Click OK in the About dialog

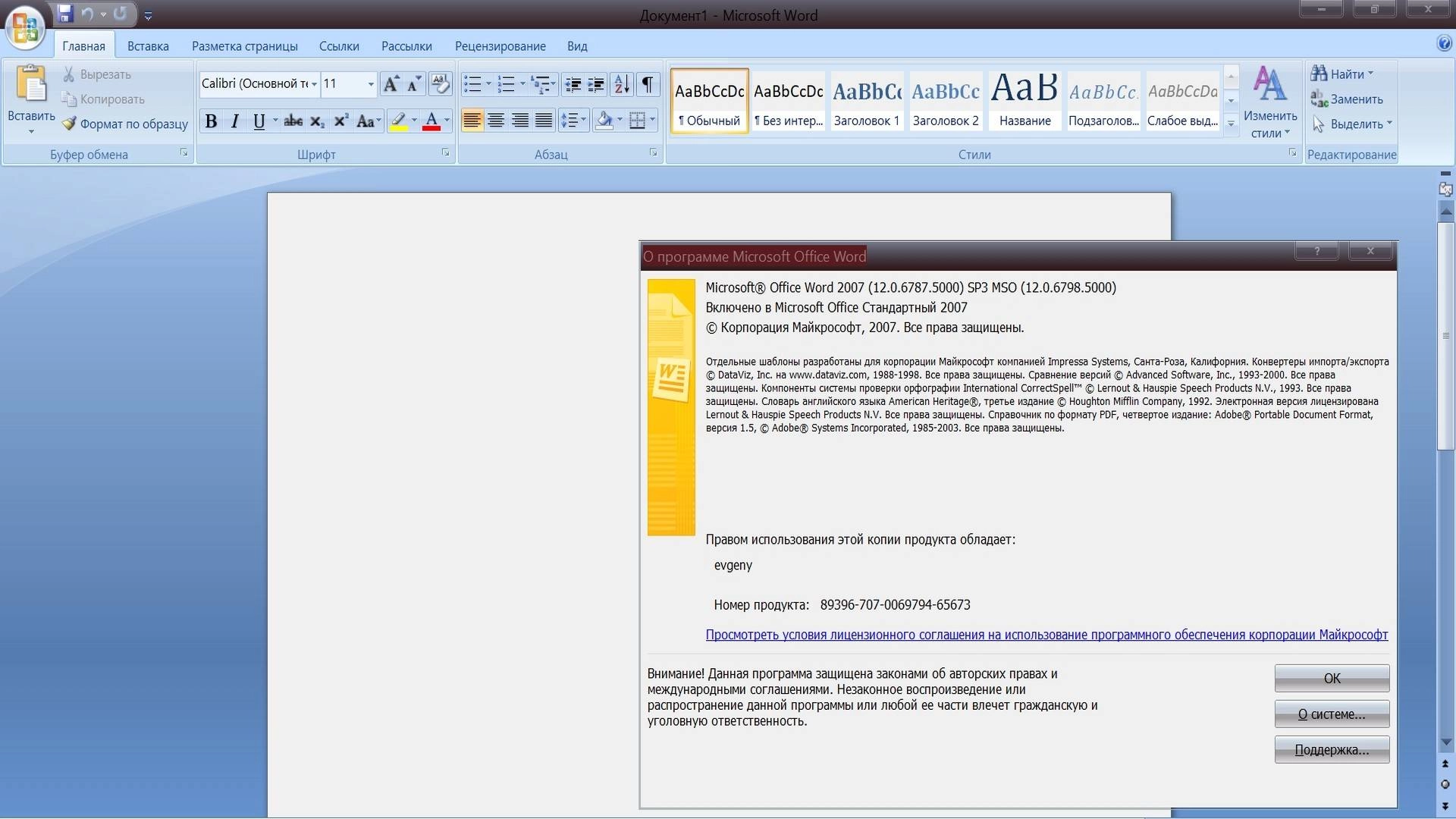pos(1332,679)
